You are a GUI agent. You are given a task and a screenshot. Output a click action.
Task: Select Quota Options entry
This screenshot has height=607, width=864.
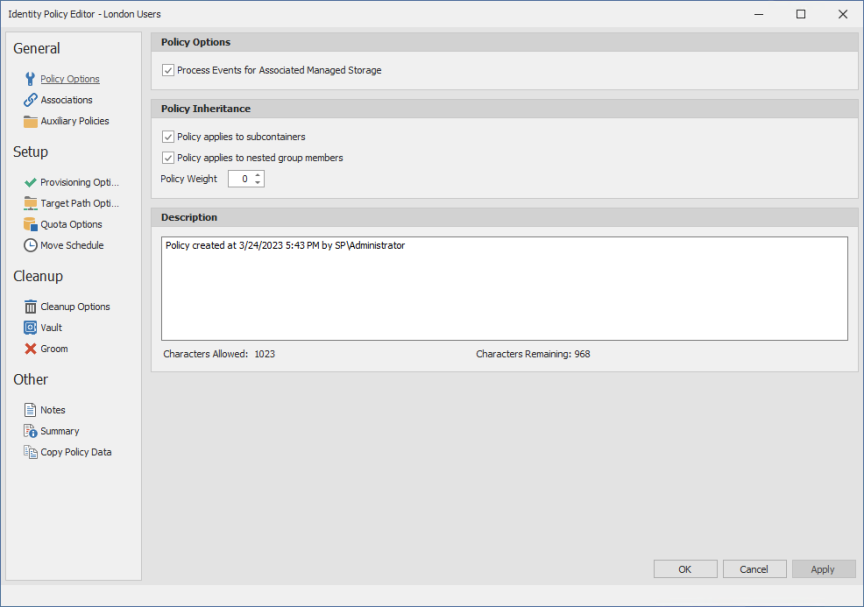[71, 224]
